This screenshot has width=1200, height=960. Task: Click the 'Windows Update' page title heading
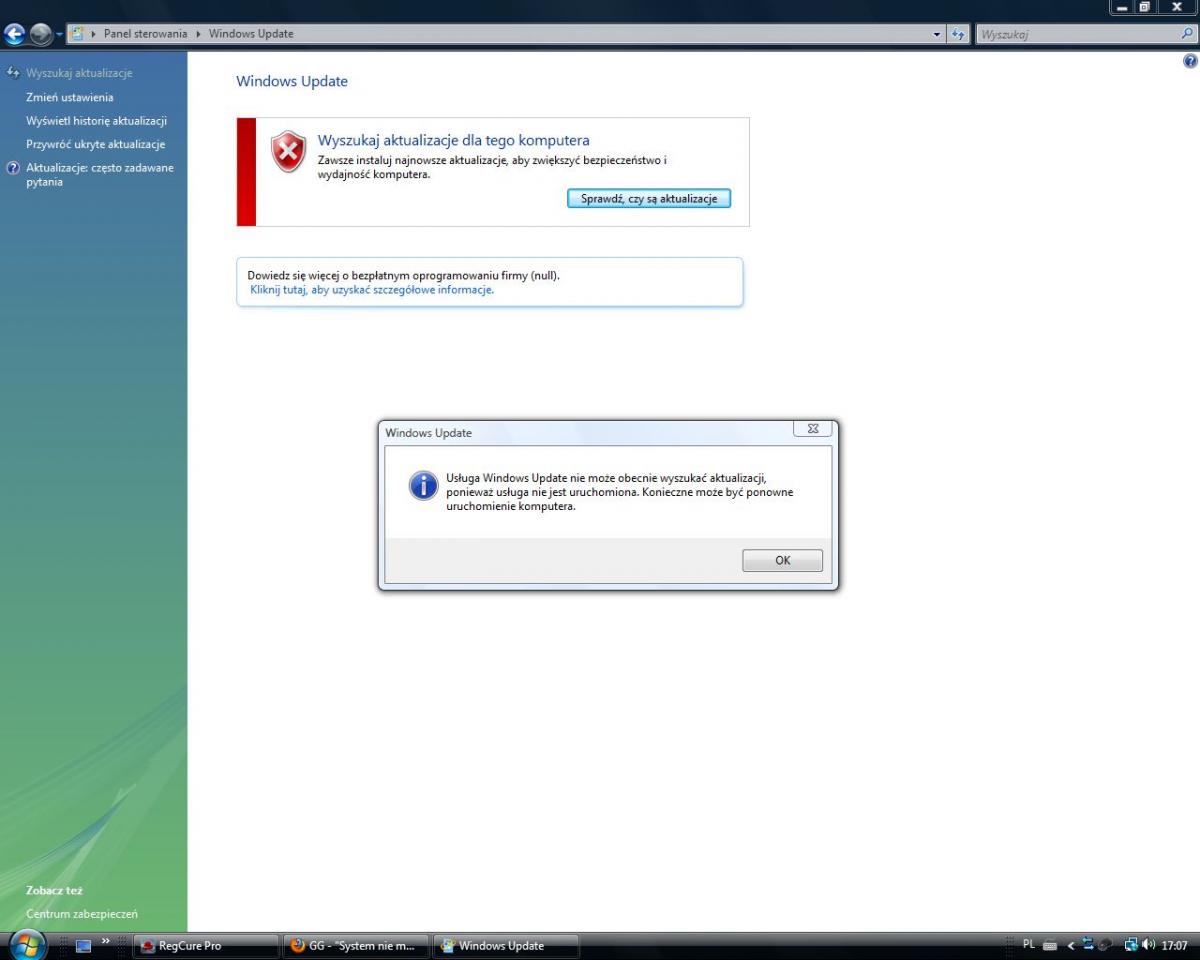292,81
